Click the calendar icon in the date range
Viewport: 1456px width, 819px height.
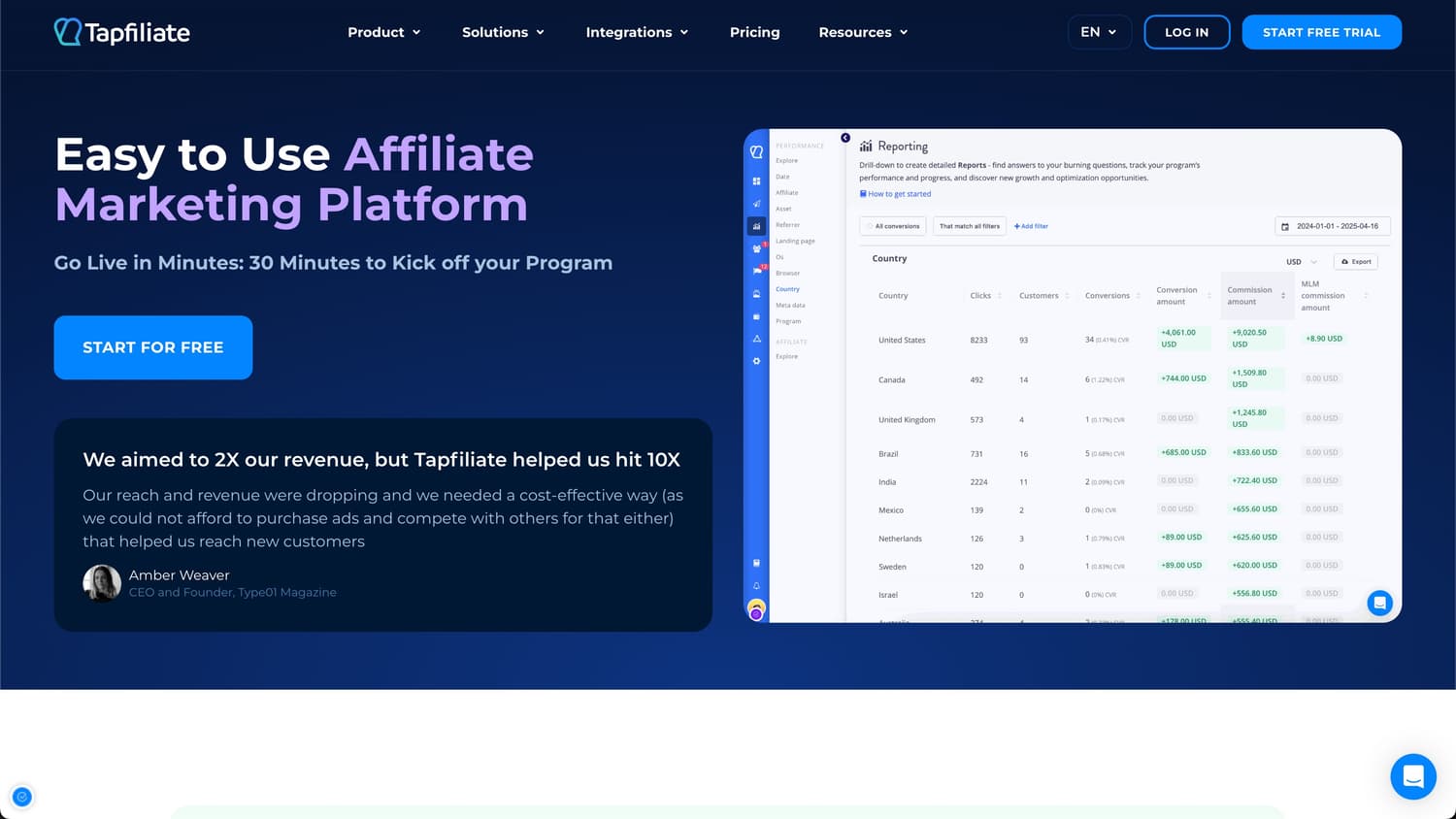(1285, 226)
